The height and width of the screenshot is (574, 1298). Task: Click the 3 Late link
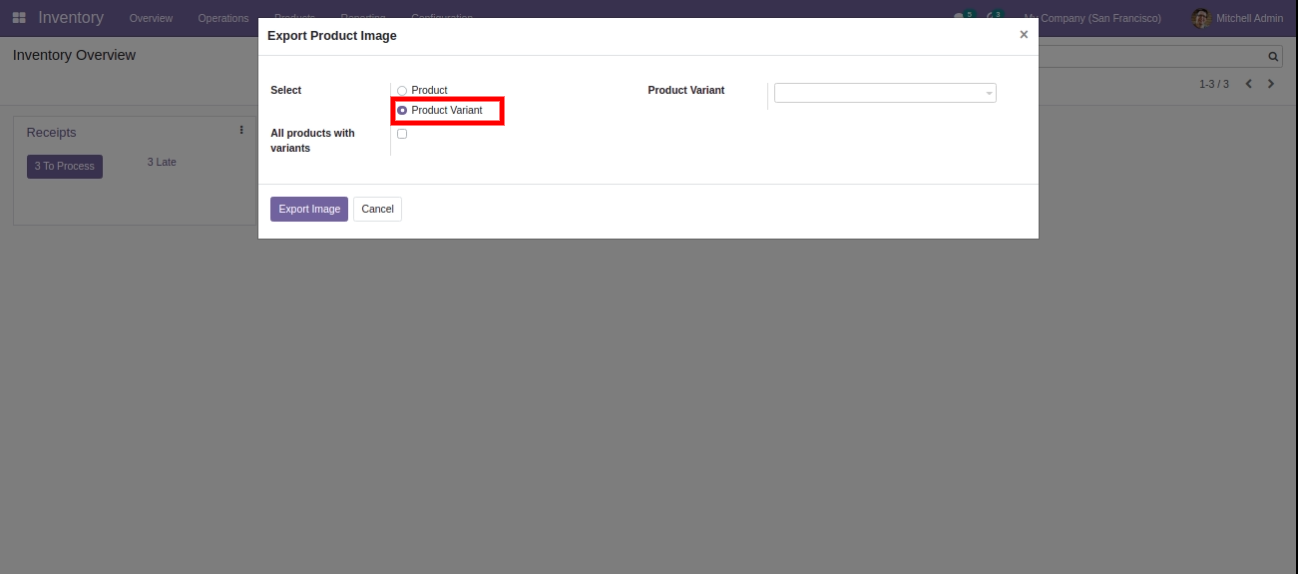click(161, 162)
